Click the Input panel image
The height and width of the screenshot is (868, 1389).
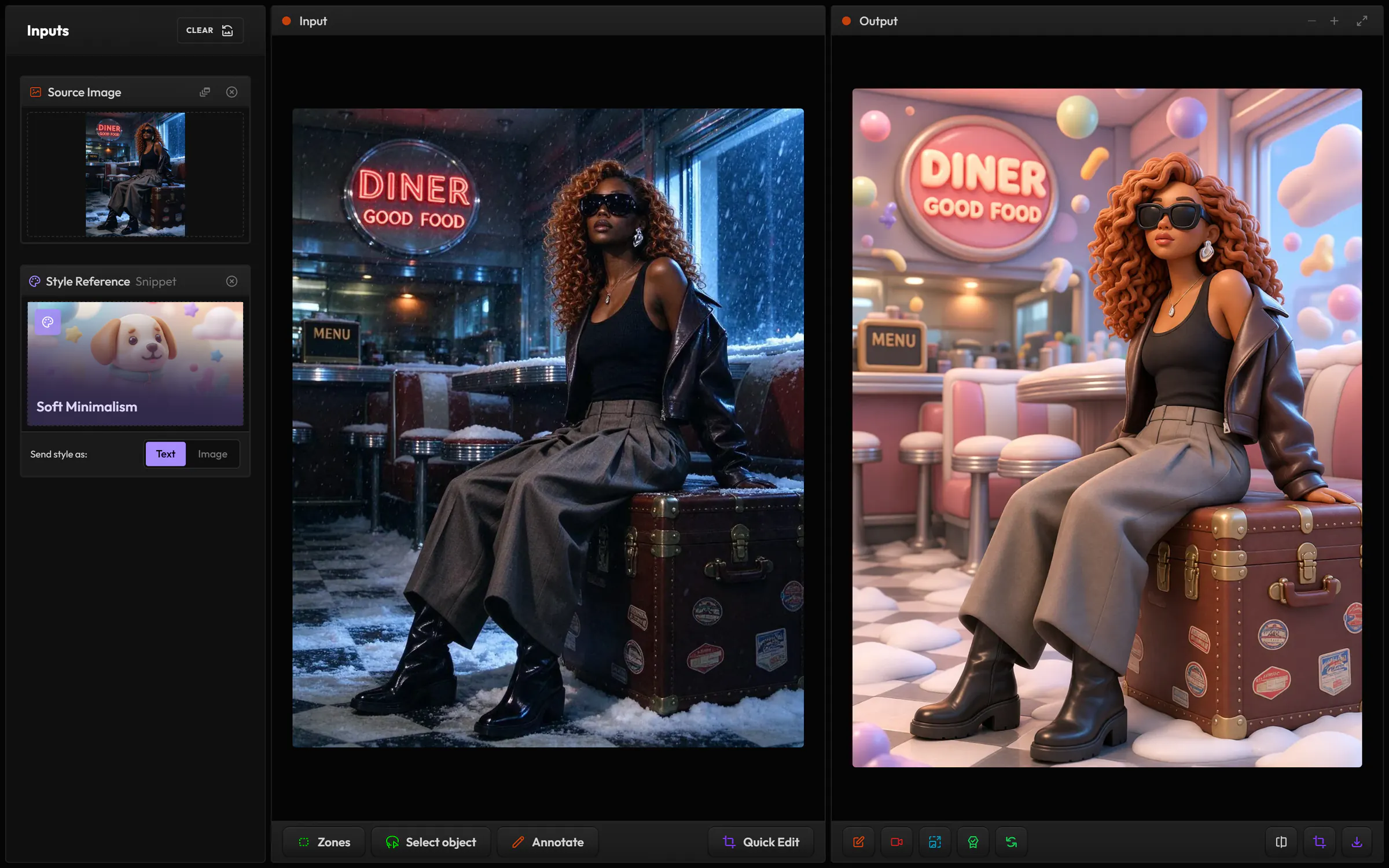tap(547, 428)
